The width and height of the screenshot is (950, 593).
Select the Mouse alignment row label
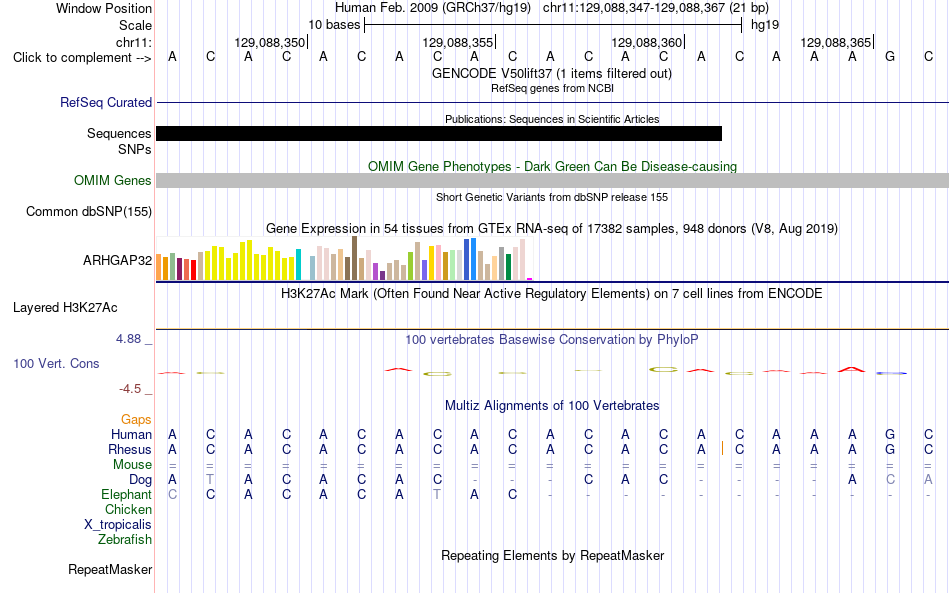pyautogui.click(x=132, y=465)
